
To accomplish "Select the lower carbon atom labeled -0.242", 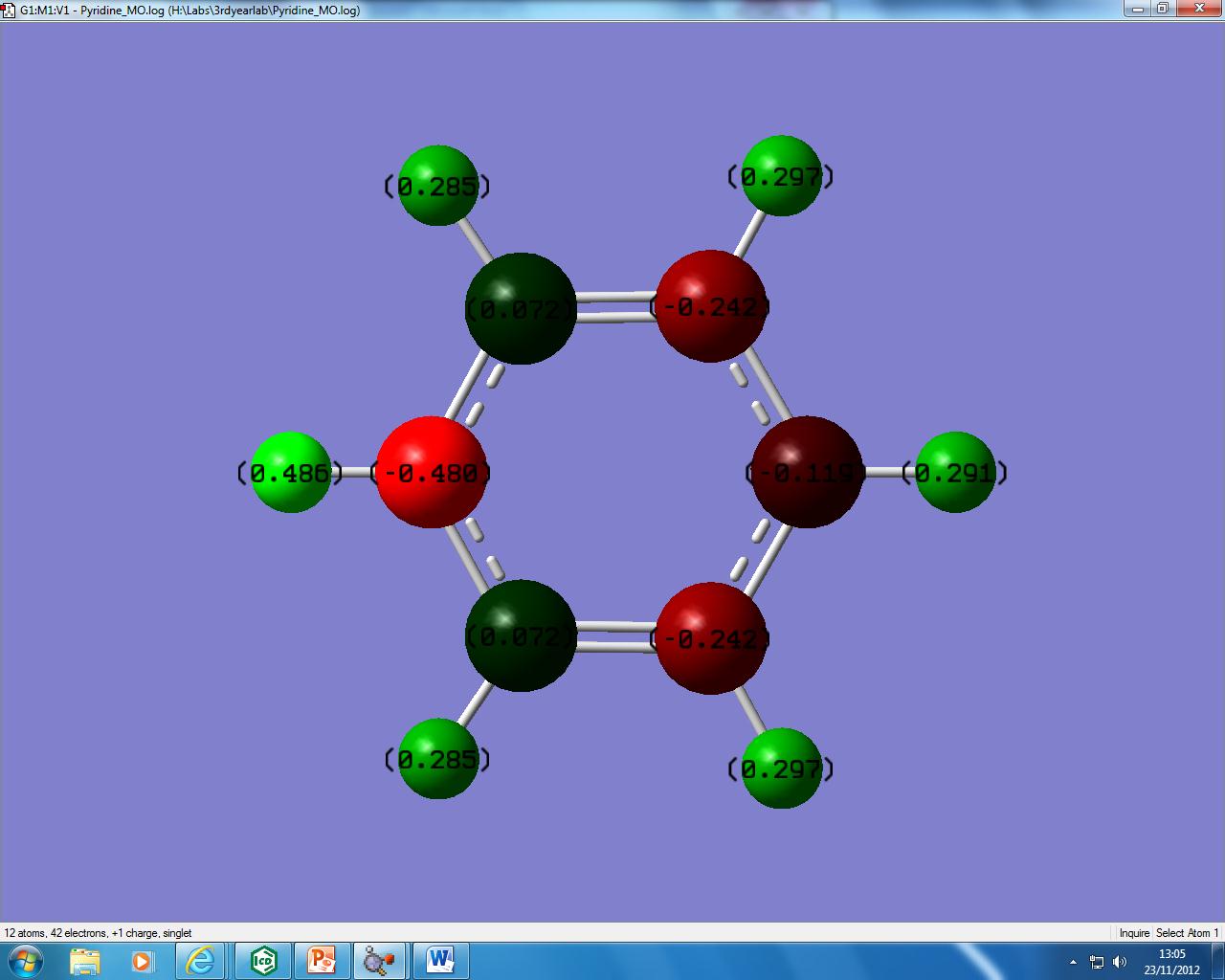I will [711, 638].
